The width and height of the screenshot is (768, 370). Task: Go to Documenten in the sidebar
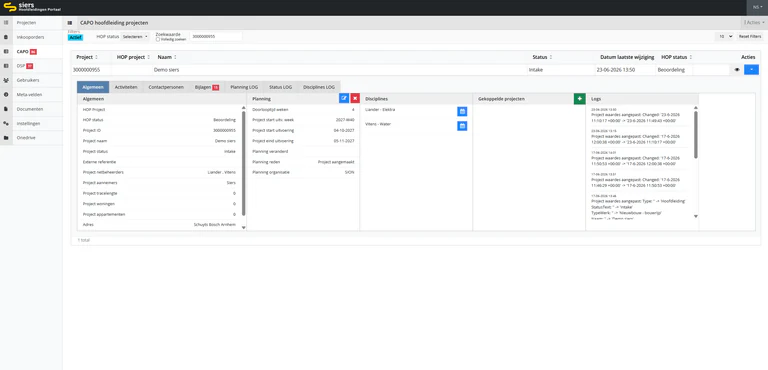pyautogui.click(x=30, y=109)
